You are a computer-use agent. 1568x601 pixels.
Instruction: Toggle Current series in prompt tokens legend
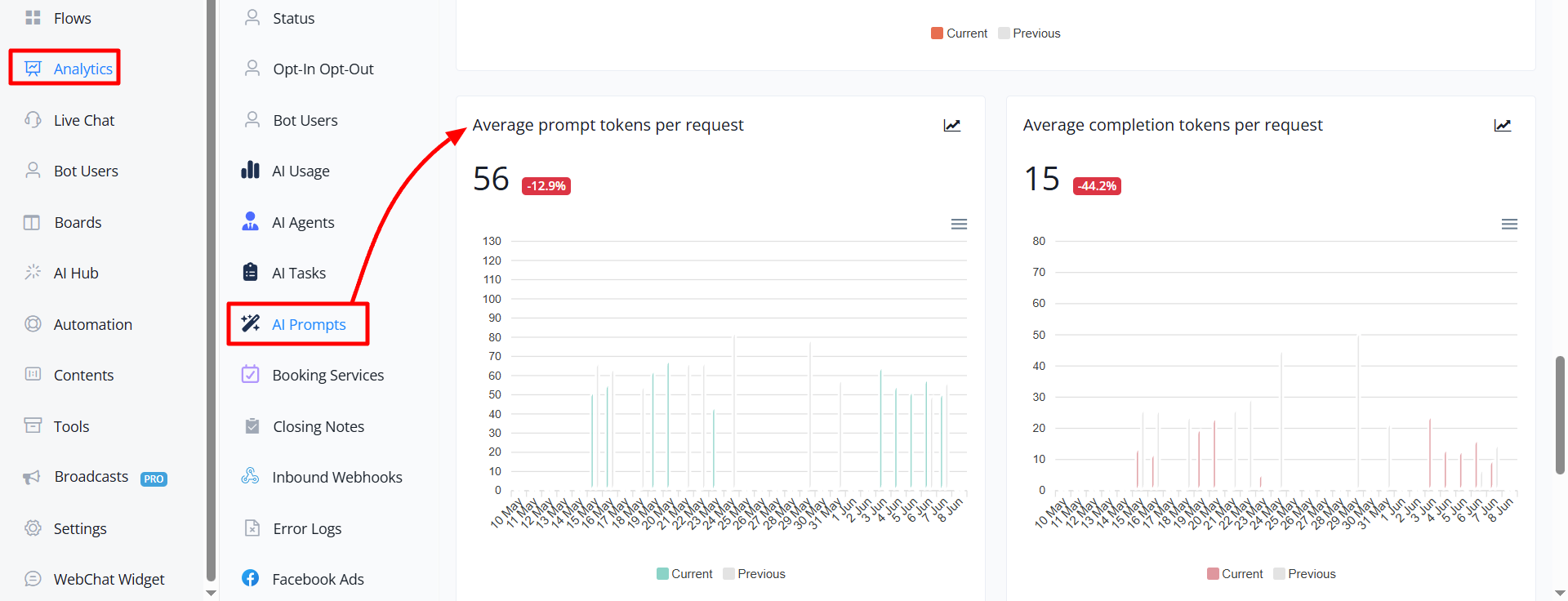pyautogui.click(x=684, y=574)
